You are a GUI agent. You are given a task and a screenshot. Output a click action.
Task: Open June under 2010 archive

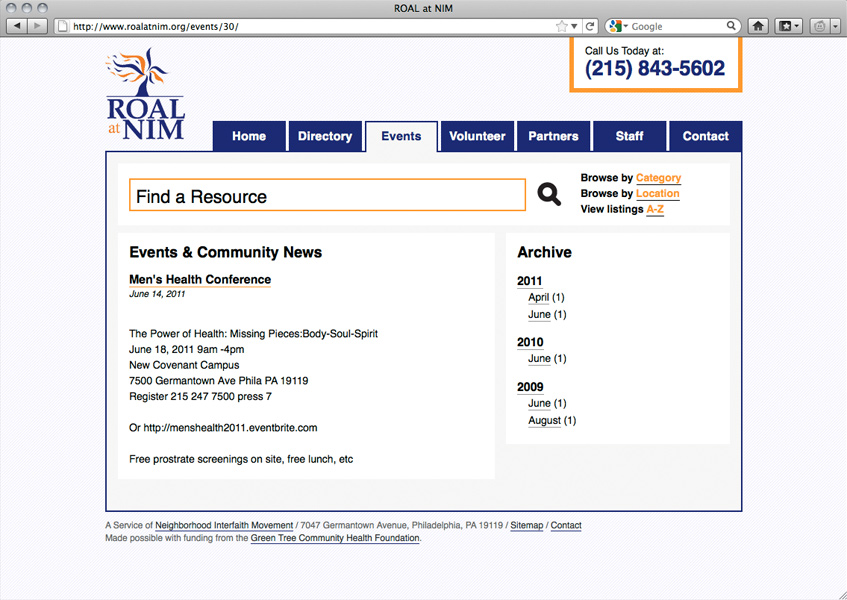(539, 359)
